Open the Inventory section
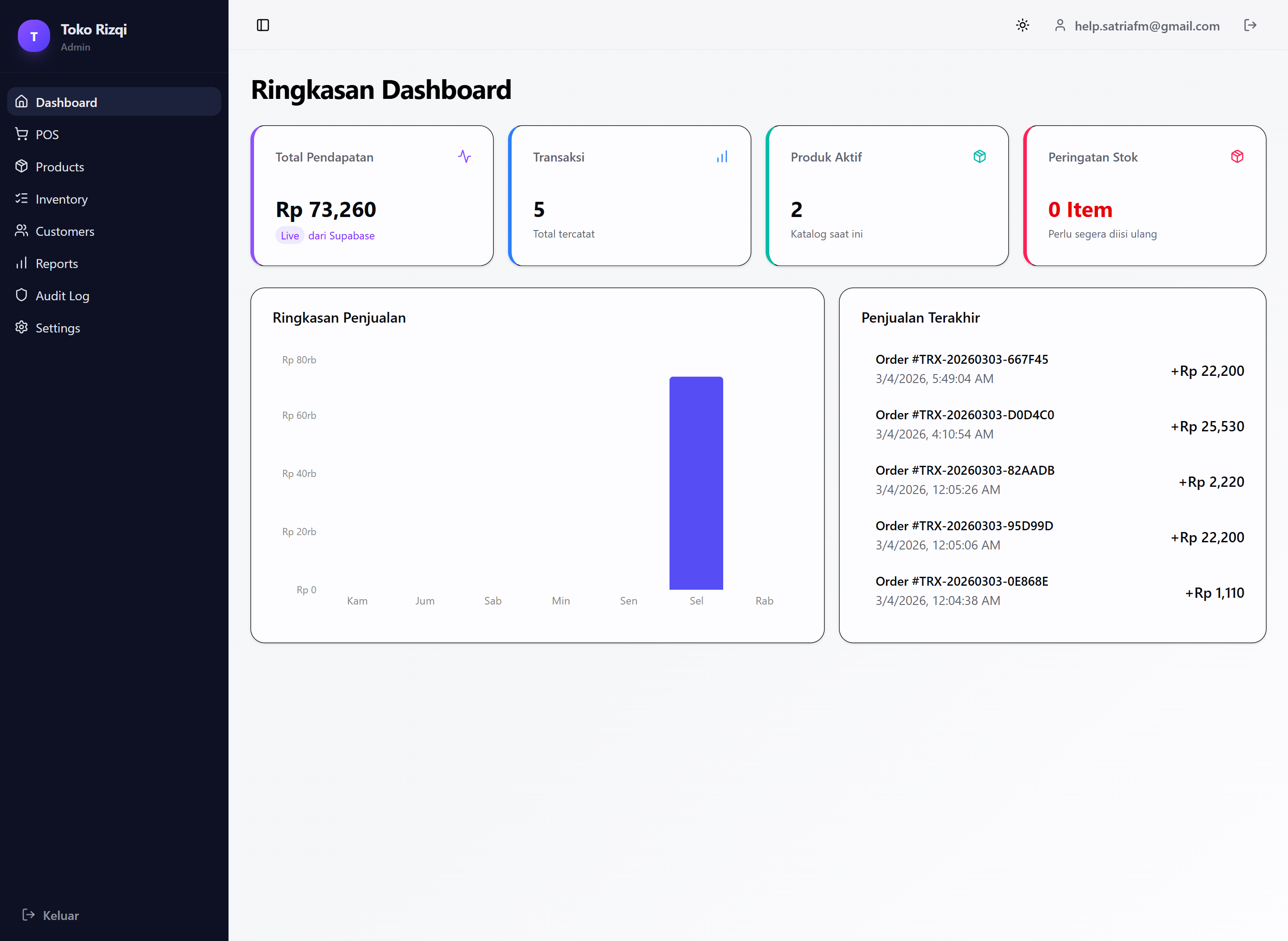Screen dimensions: 1288x941 coord(61,200)
